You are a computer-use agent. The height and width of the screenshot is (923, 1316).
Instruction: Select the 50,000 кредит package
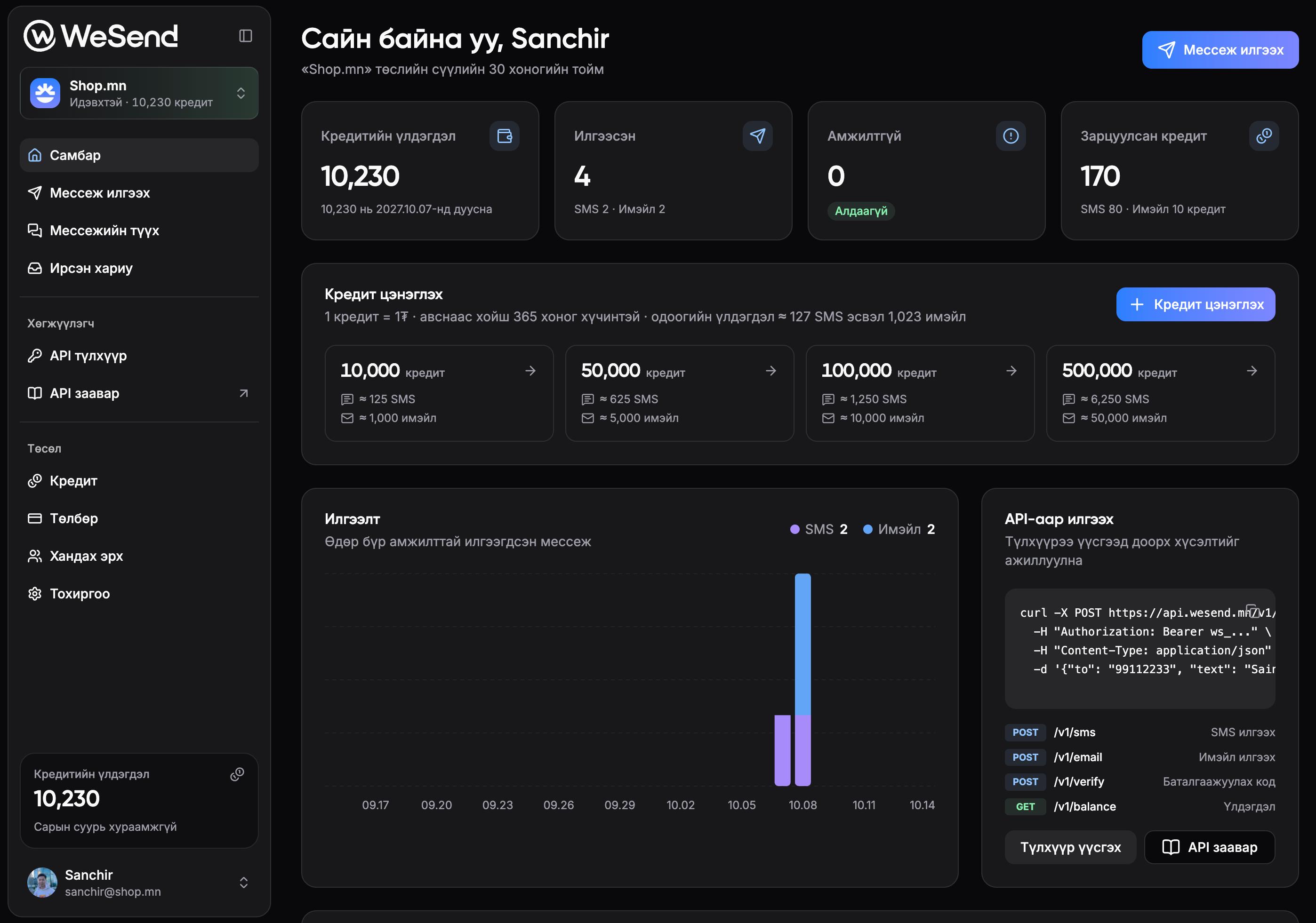coord(679,393)
